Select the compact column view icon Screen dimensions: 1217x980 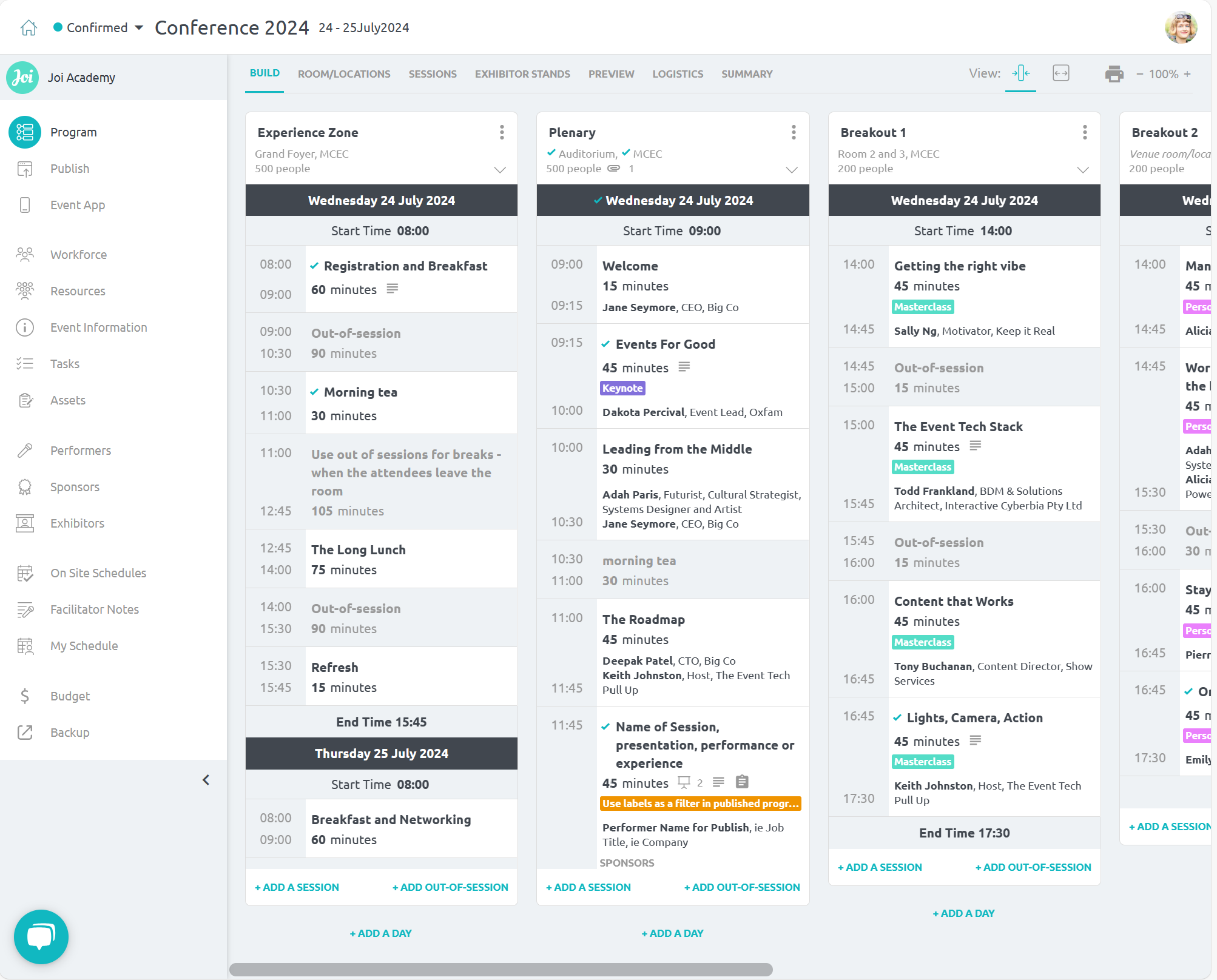[1020, 73]
